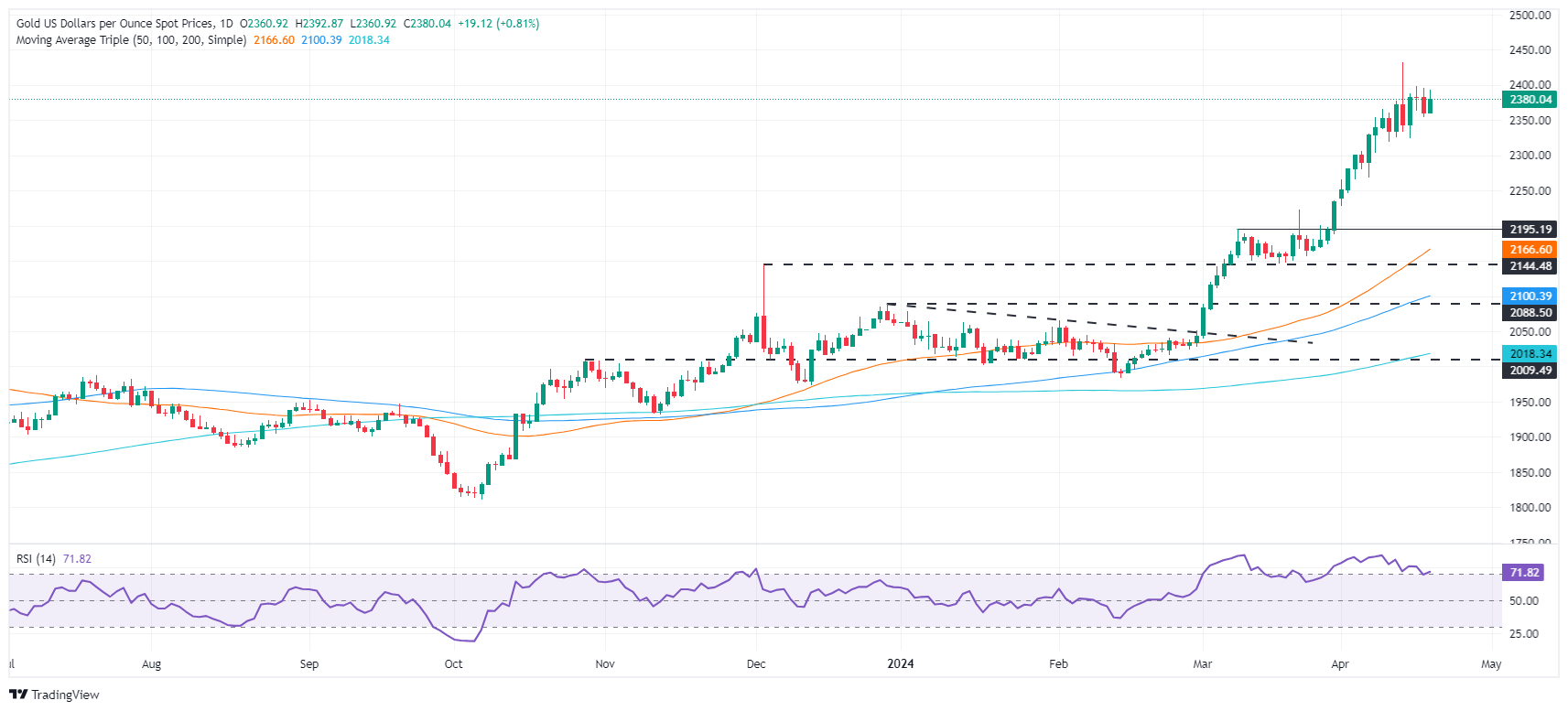The image size is (1568, 711).
Task: Click the black 2144.48 level tag
Action: tap(1530, 265)
